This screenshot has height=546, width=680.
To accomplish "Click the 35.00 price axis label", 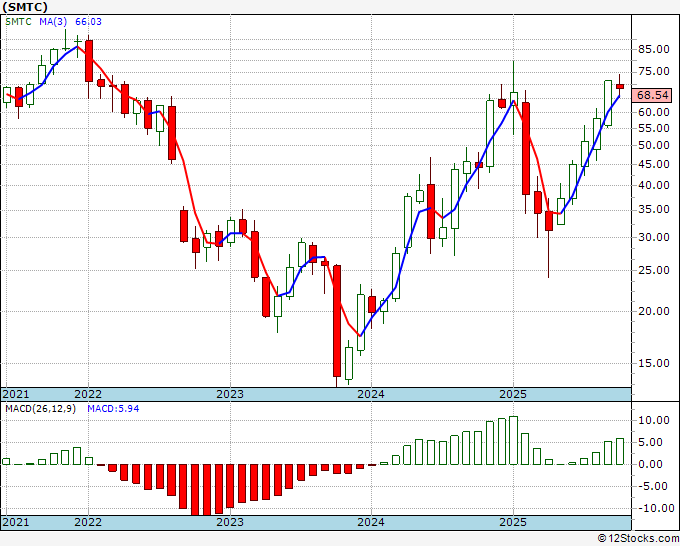I will 654,210.
